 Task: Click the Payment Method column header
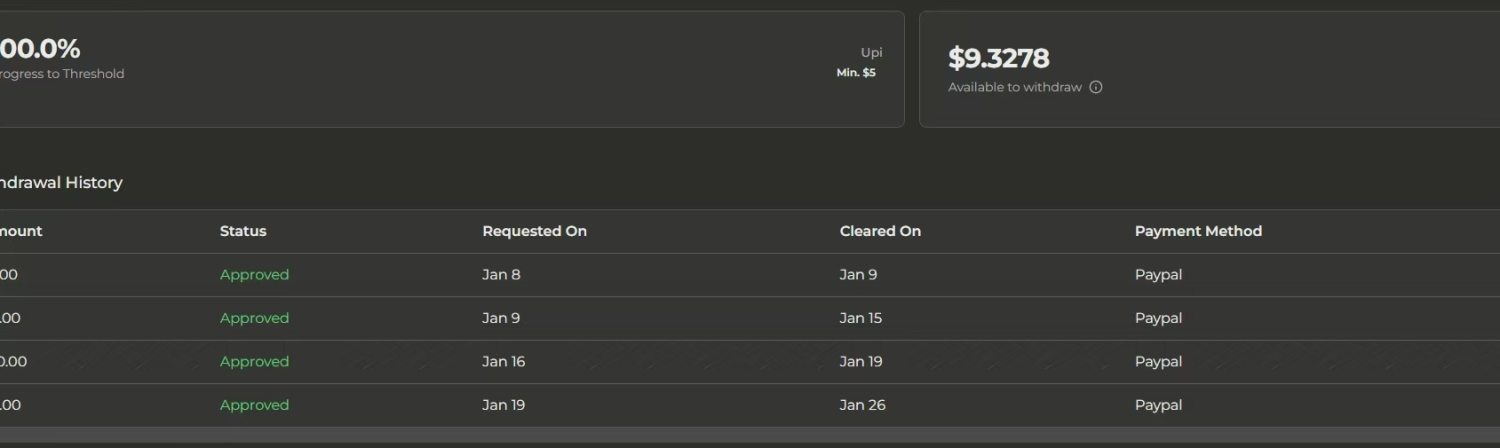click(1198, 231)
